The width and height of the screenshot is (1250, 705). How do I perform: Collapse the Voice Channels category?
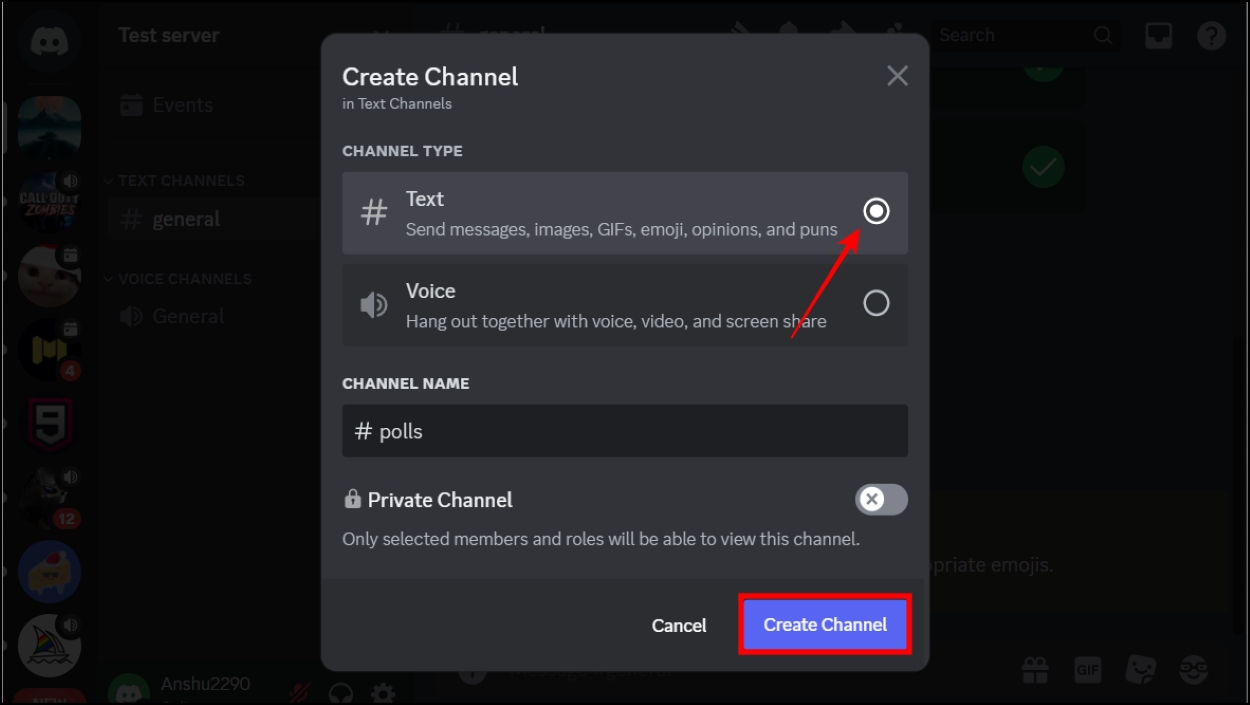point(184,279)
